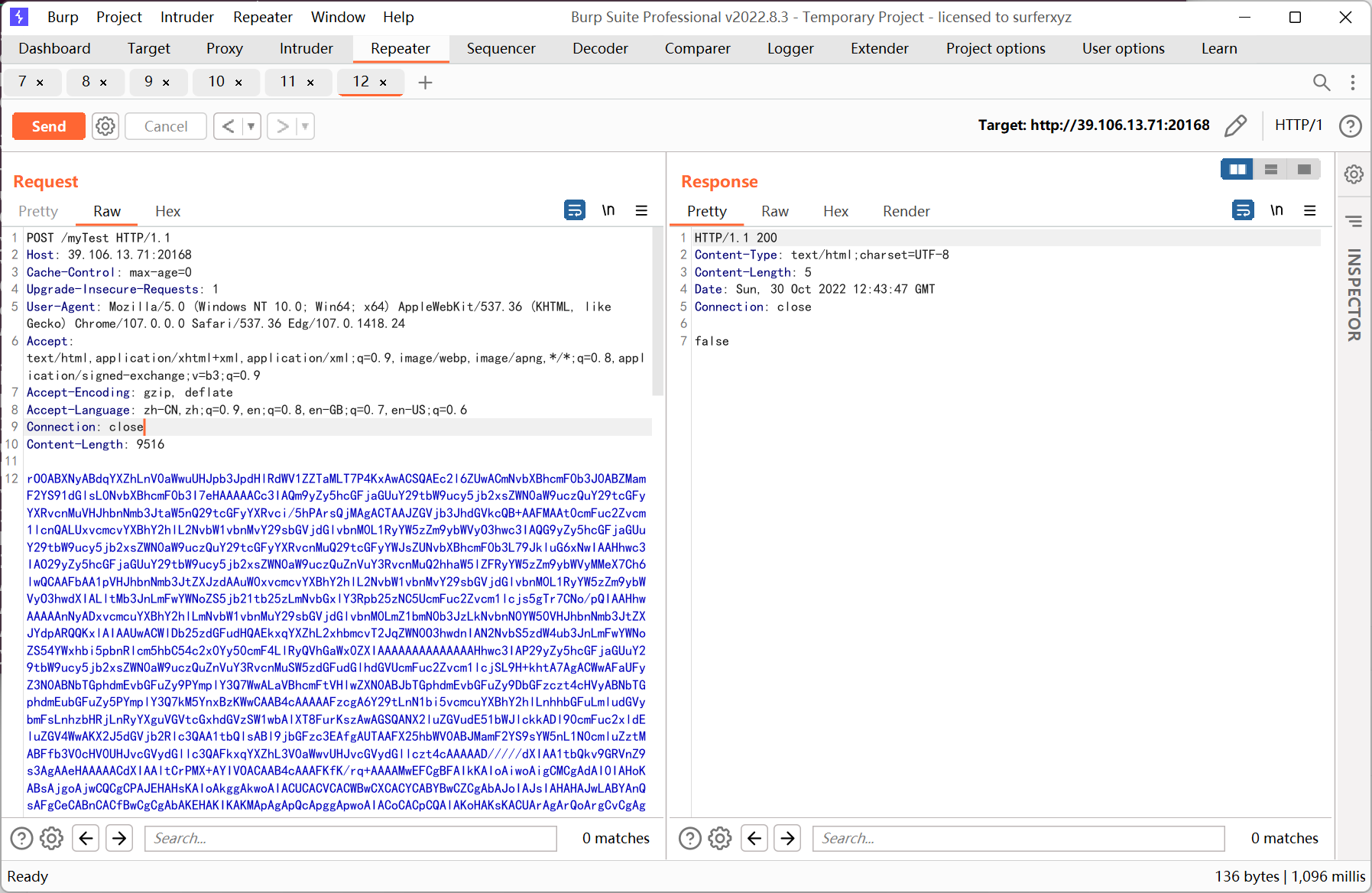Open the Learn tab

coord(1219,48)
